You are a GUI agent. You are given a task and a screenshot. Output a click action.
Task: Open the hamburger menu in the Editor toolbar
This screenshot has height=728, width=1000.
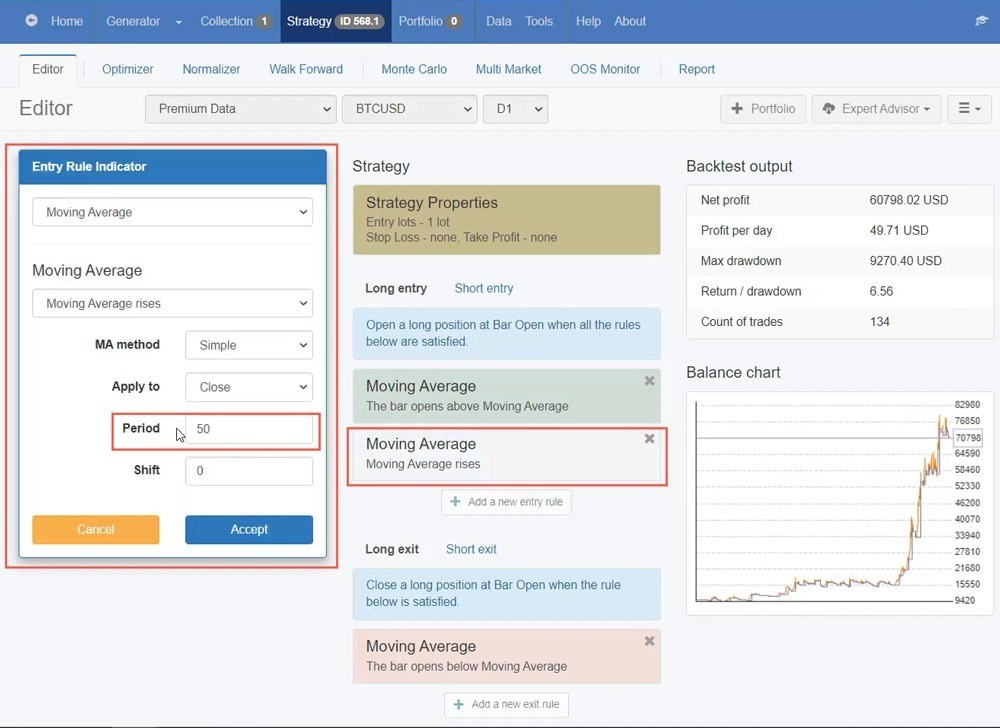point(969,109)
